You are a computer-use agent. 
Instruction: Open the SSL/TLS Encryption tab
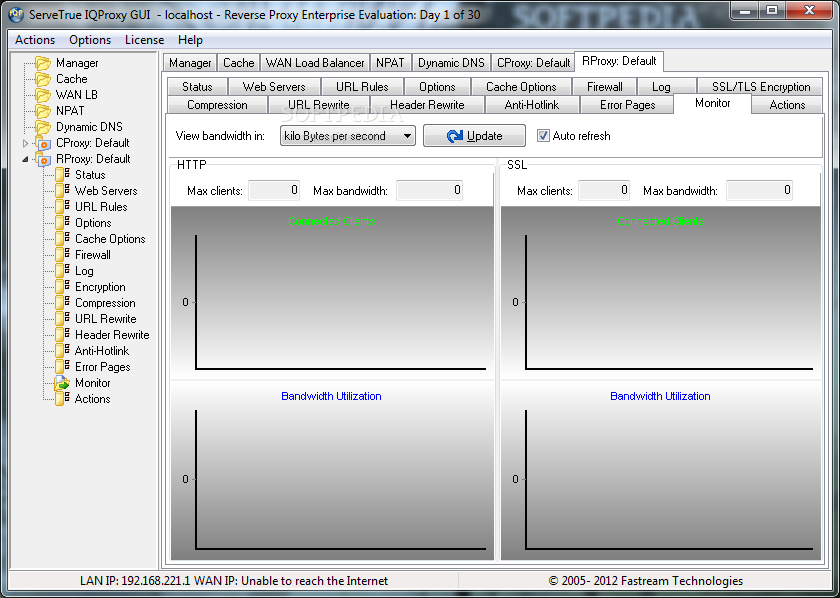pyautogui.click(x=761, y=87)
